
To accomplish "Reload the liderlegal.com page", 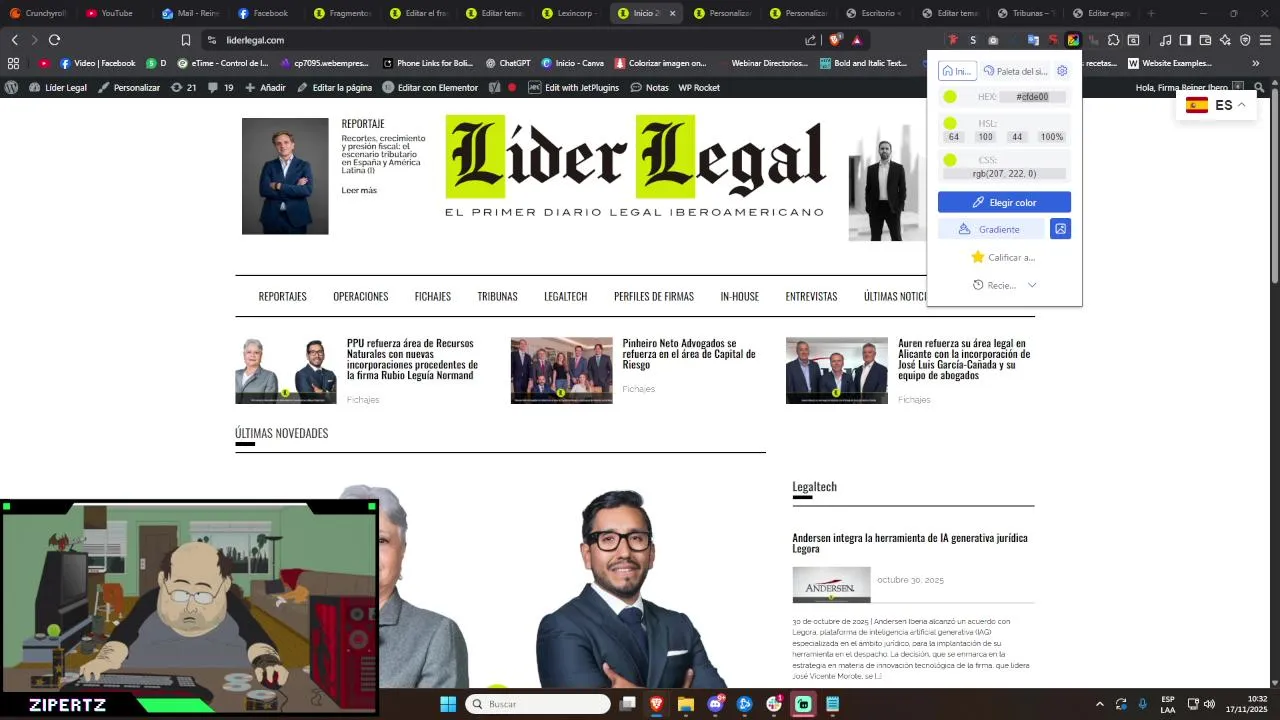I will tap(54, 40).
